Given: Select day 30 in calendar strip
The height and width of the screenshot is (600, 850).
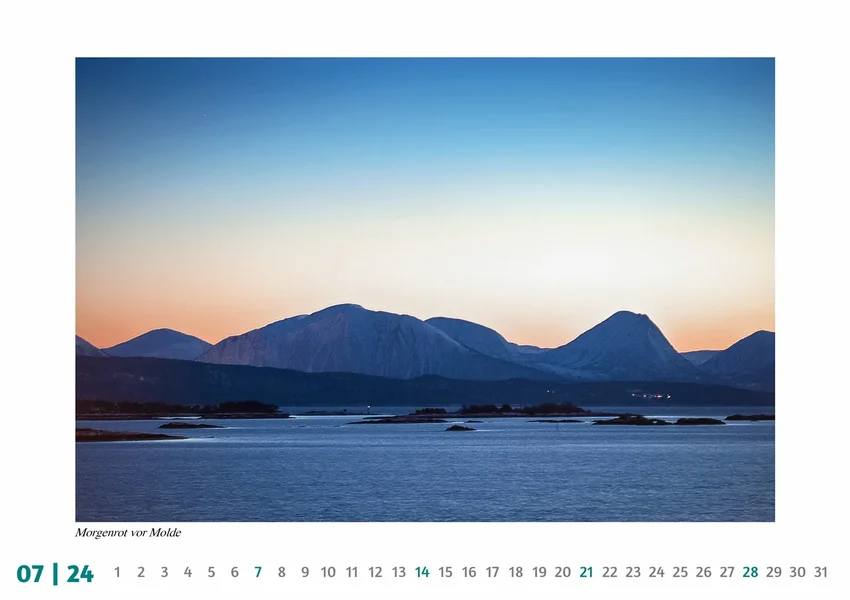Looking at the screenshot, I should (x=797, y=572).
